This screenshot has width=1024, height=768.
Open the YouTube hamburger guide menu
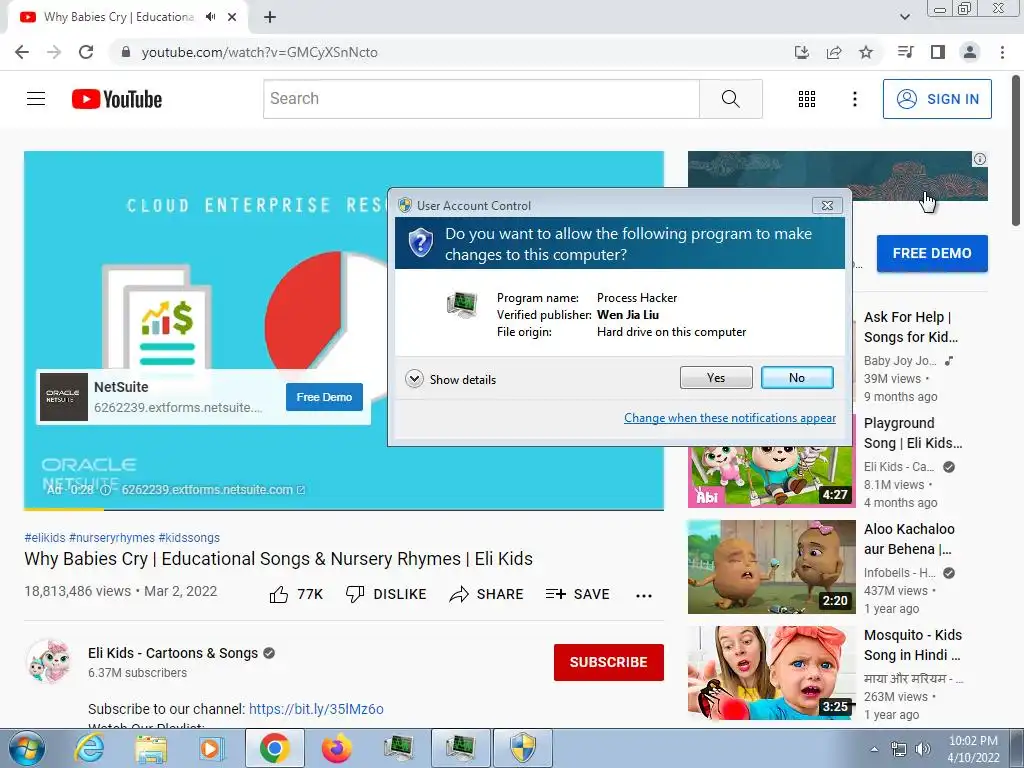[36, 99]
